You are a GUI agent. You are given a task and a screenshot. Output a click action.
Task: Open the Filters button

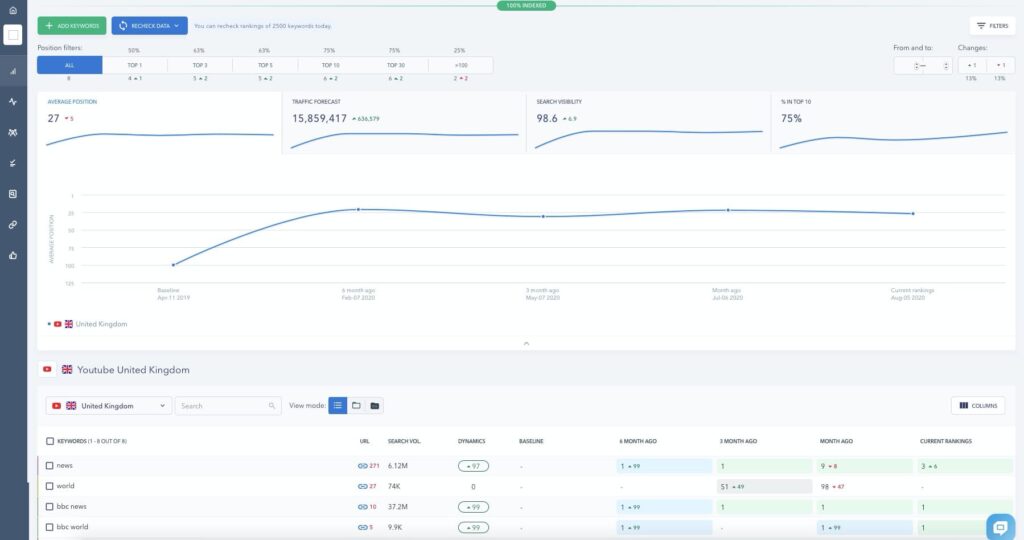993,25
